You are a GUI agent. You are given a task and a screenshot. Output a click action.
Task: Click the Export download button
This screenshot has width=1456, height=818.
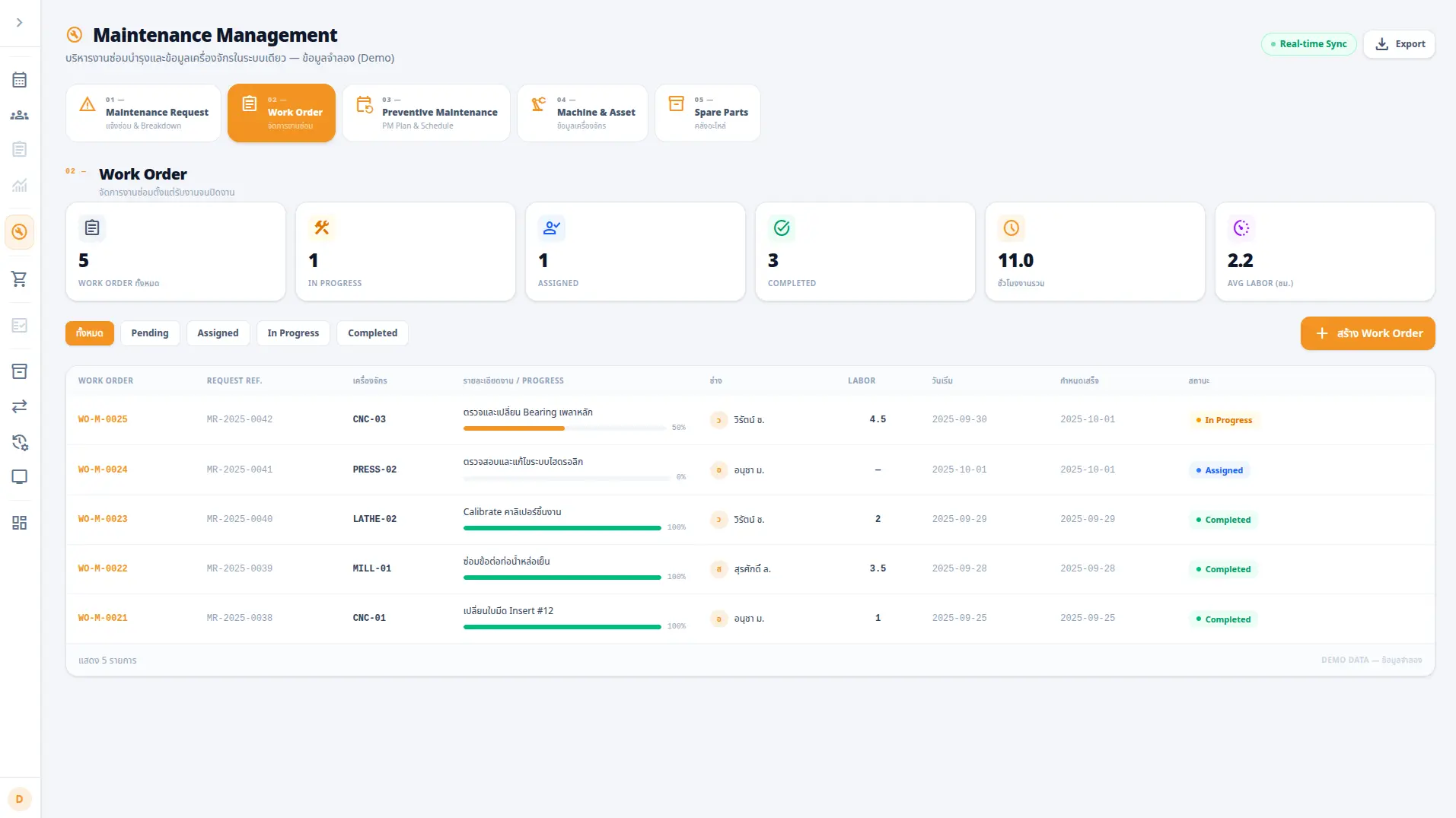(1399, 44)
